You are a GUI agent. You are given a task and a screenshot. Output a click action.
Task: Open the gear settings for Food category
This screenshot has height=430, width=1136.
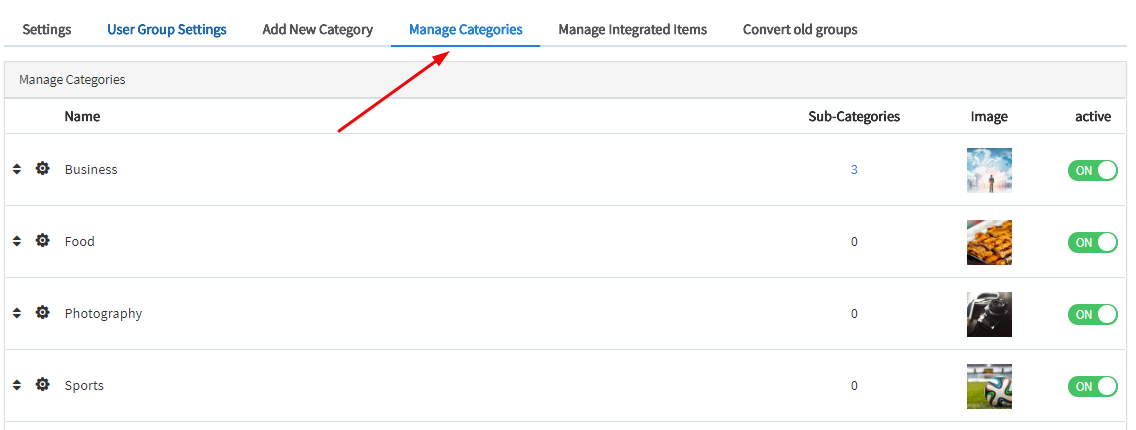click(x=42, y=241)
